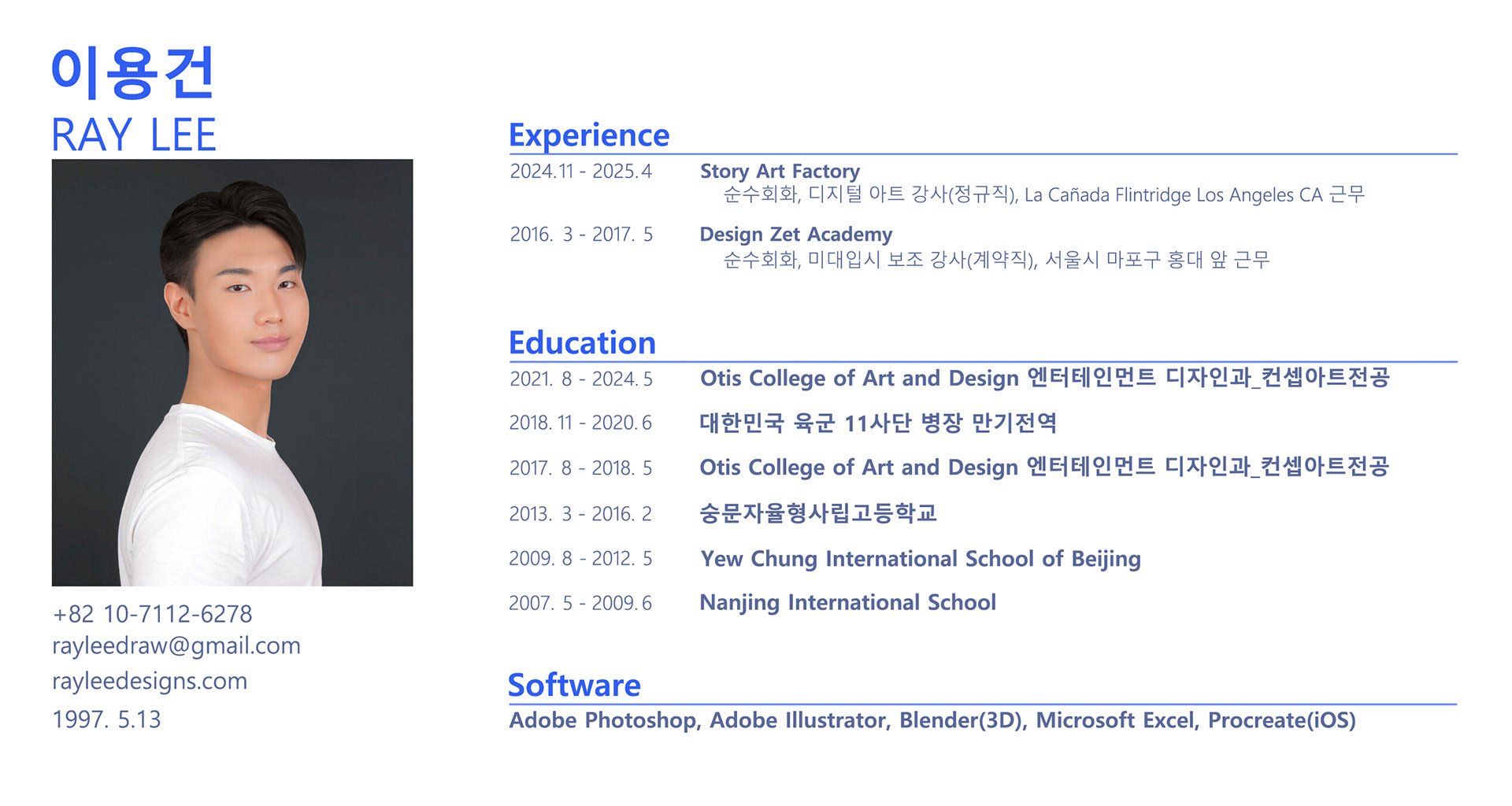Click the Software section heading

pos(574,686)
